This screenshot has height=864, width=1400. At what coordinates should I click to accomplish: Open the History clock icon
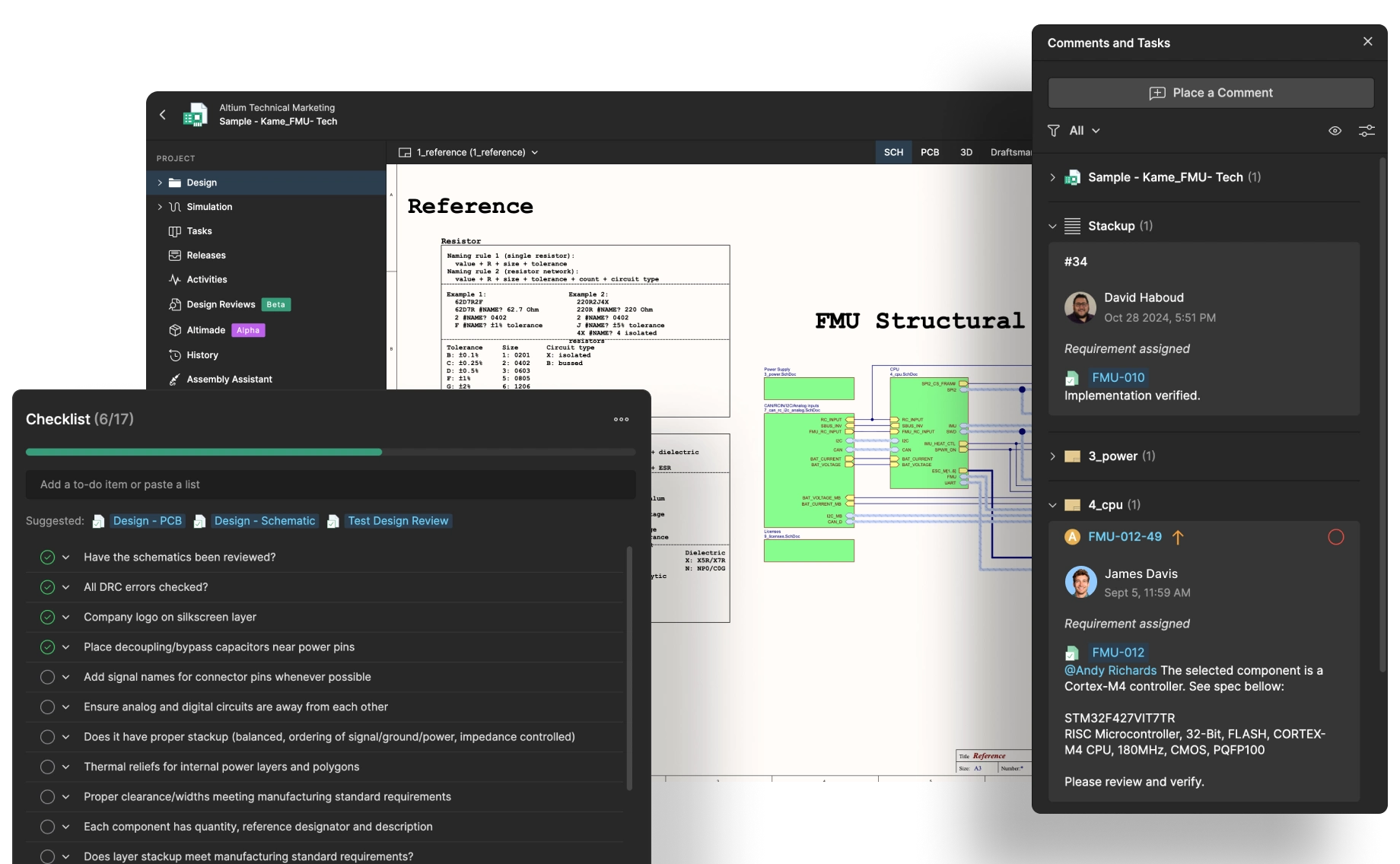[175, 355]
